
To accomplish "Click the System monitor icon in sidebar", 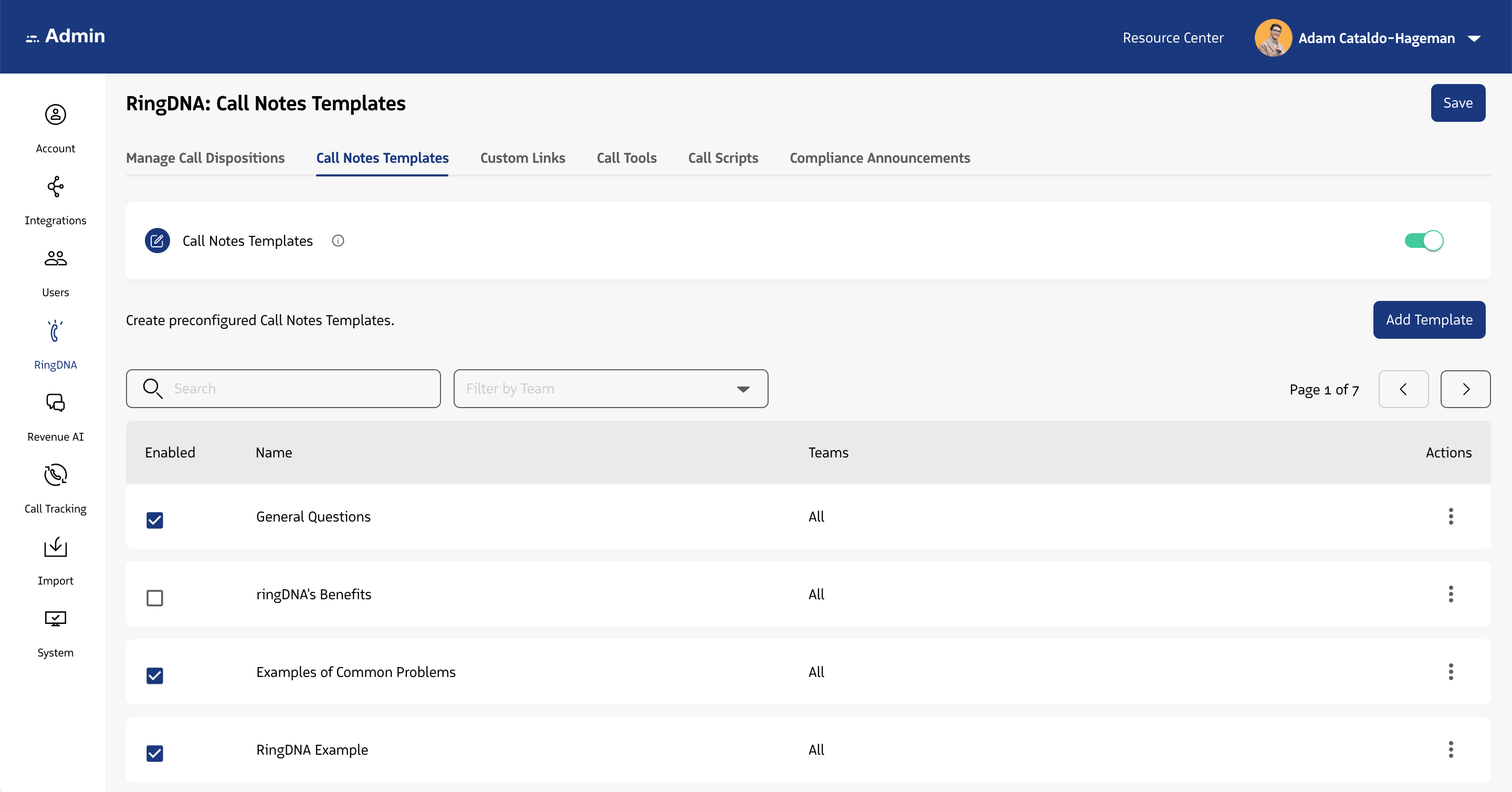I will [x=55, y=619].
